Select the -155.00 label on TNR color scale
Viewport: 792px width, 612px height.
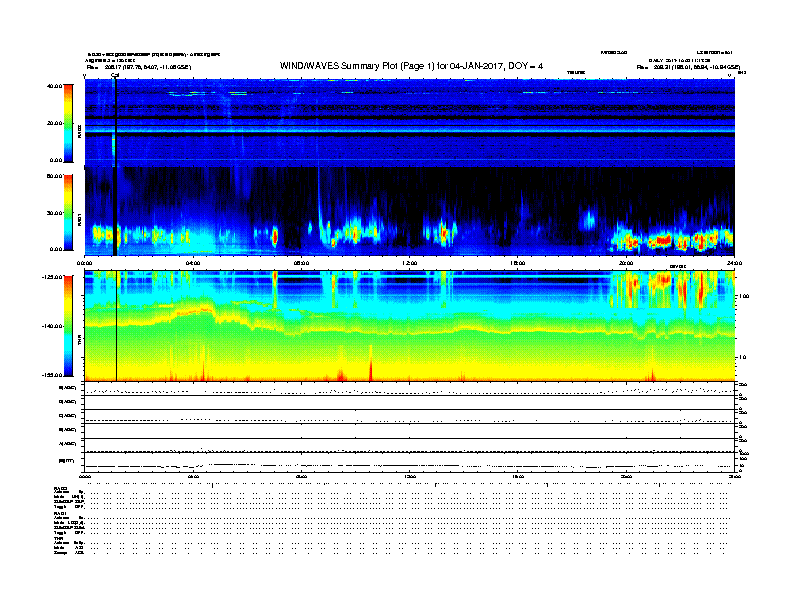pos(52,375)
